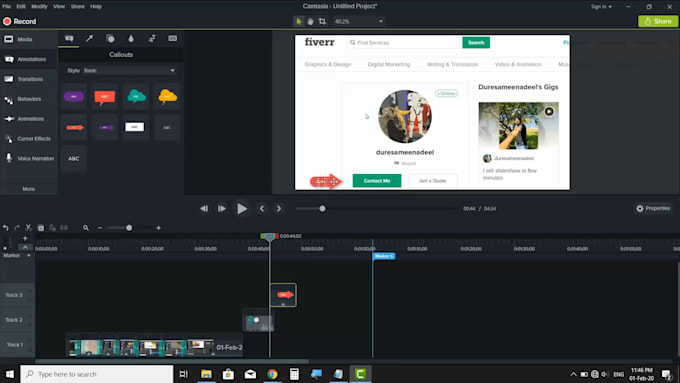This screenshot has height=383, width=680.
Task: Click the timeline Split icon
Action: (x=64, y=228)
